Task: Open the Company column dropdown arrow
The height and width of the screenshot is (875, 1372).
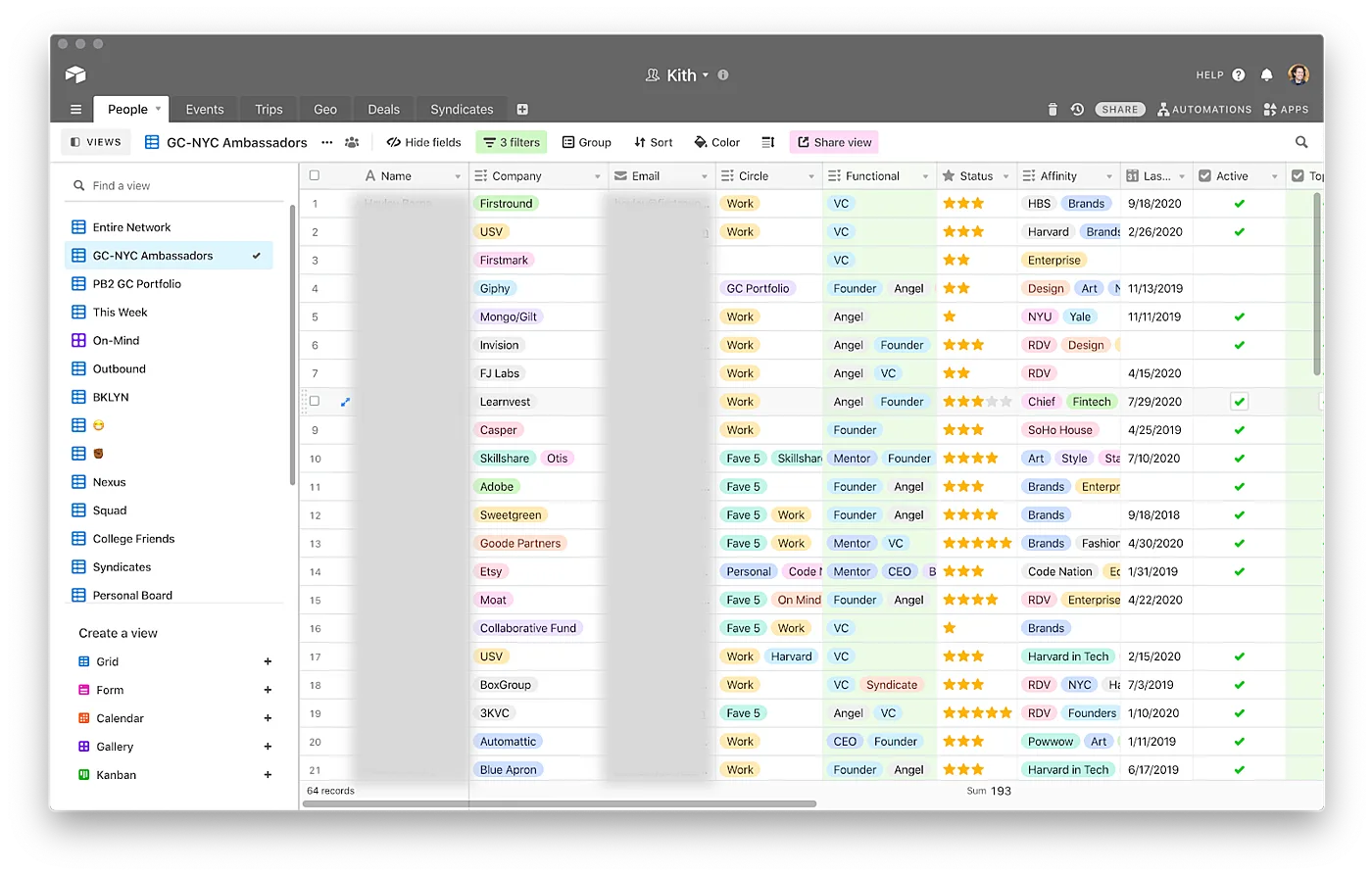Action: point(597,176)
